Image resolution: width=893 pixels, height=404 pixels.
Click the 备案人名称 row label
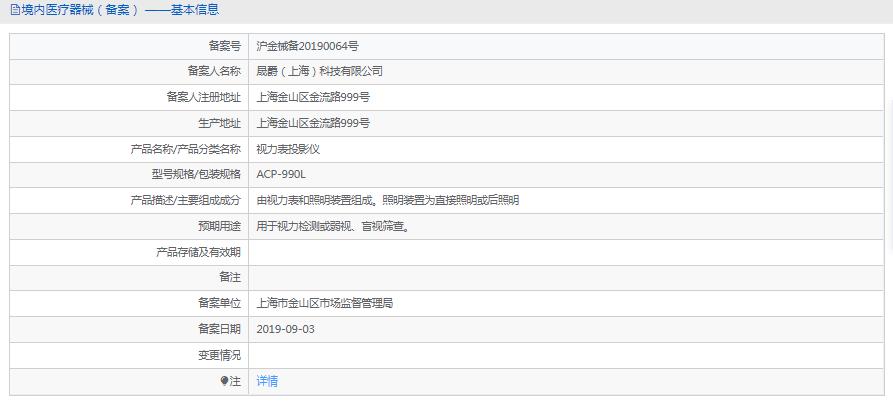click(x=214, y=72)
